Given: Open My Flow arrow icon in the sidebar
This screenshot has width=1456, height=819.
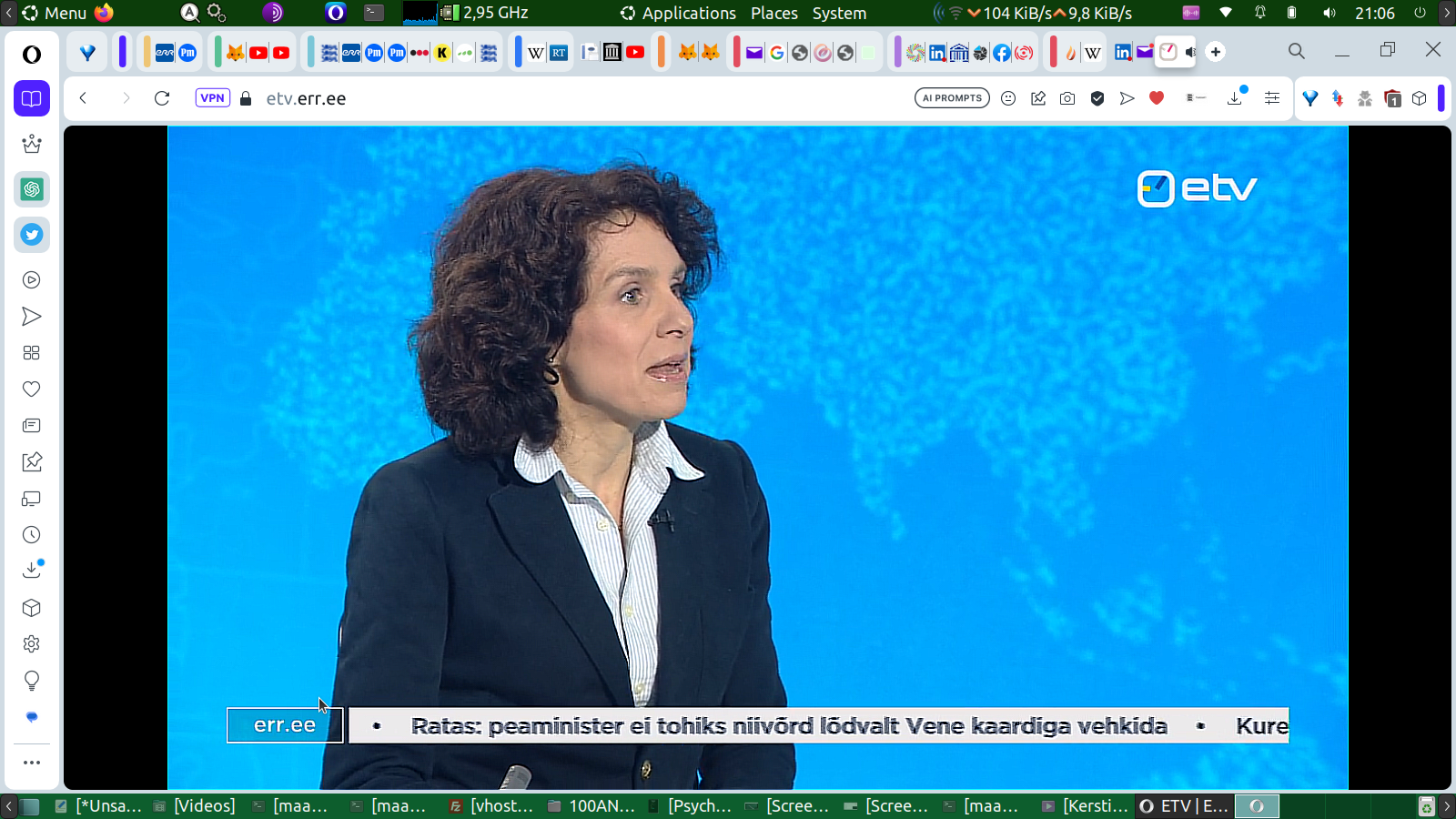Looking at the screenshot, I should tap(32, 317).
